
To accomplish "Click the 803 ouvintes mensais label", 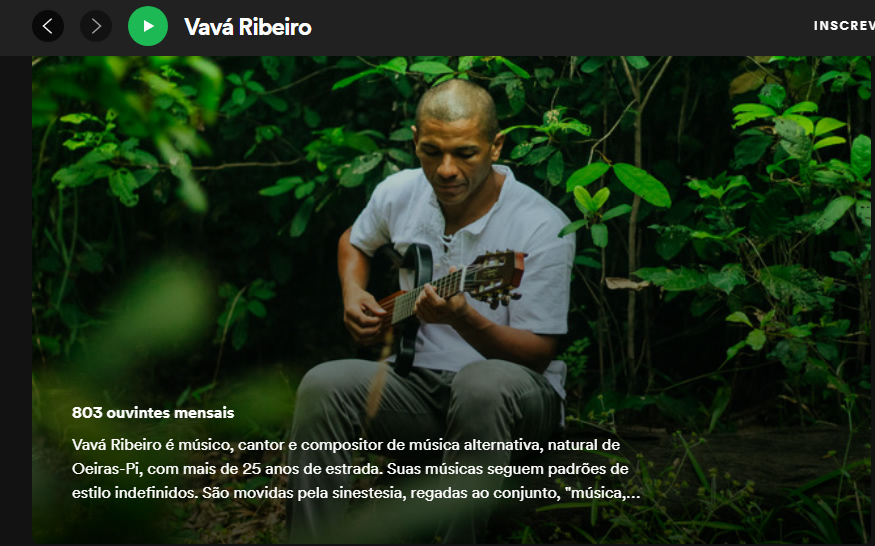I will [153, 413].
